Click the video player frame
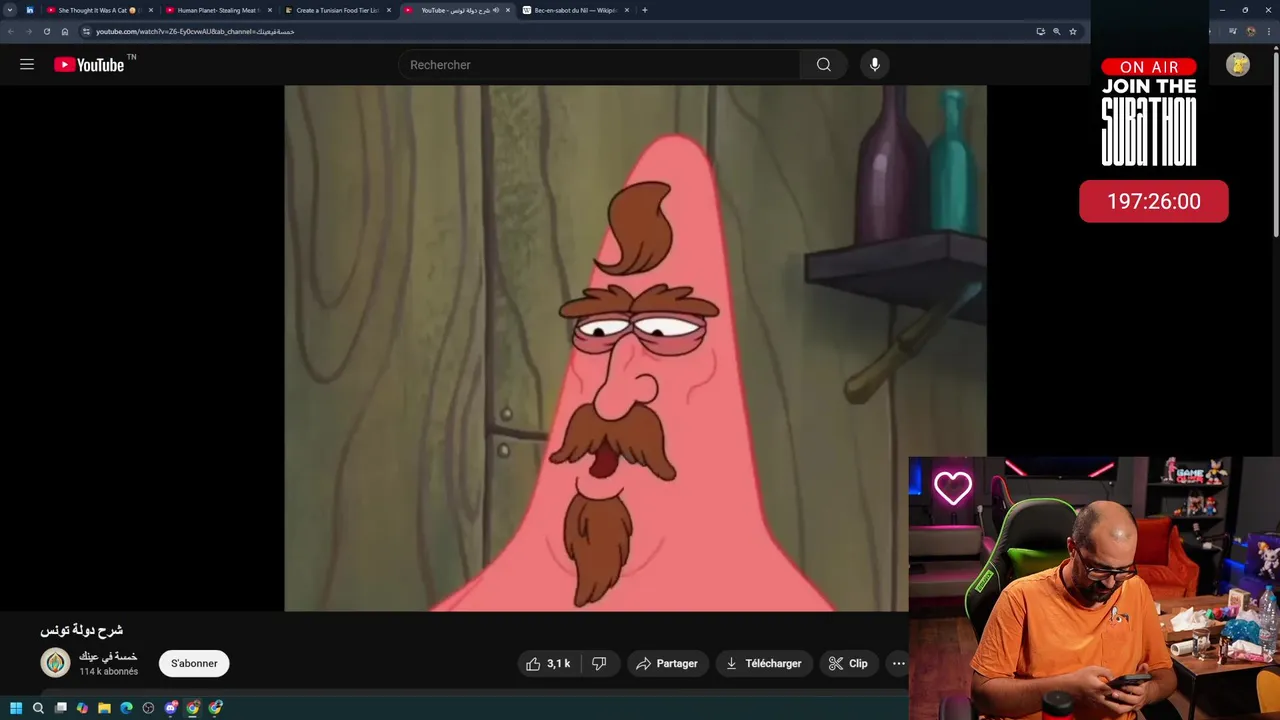Screen dimensions: 1280x720 point(635,348)
